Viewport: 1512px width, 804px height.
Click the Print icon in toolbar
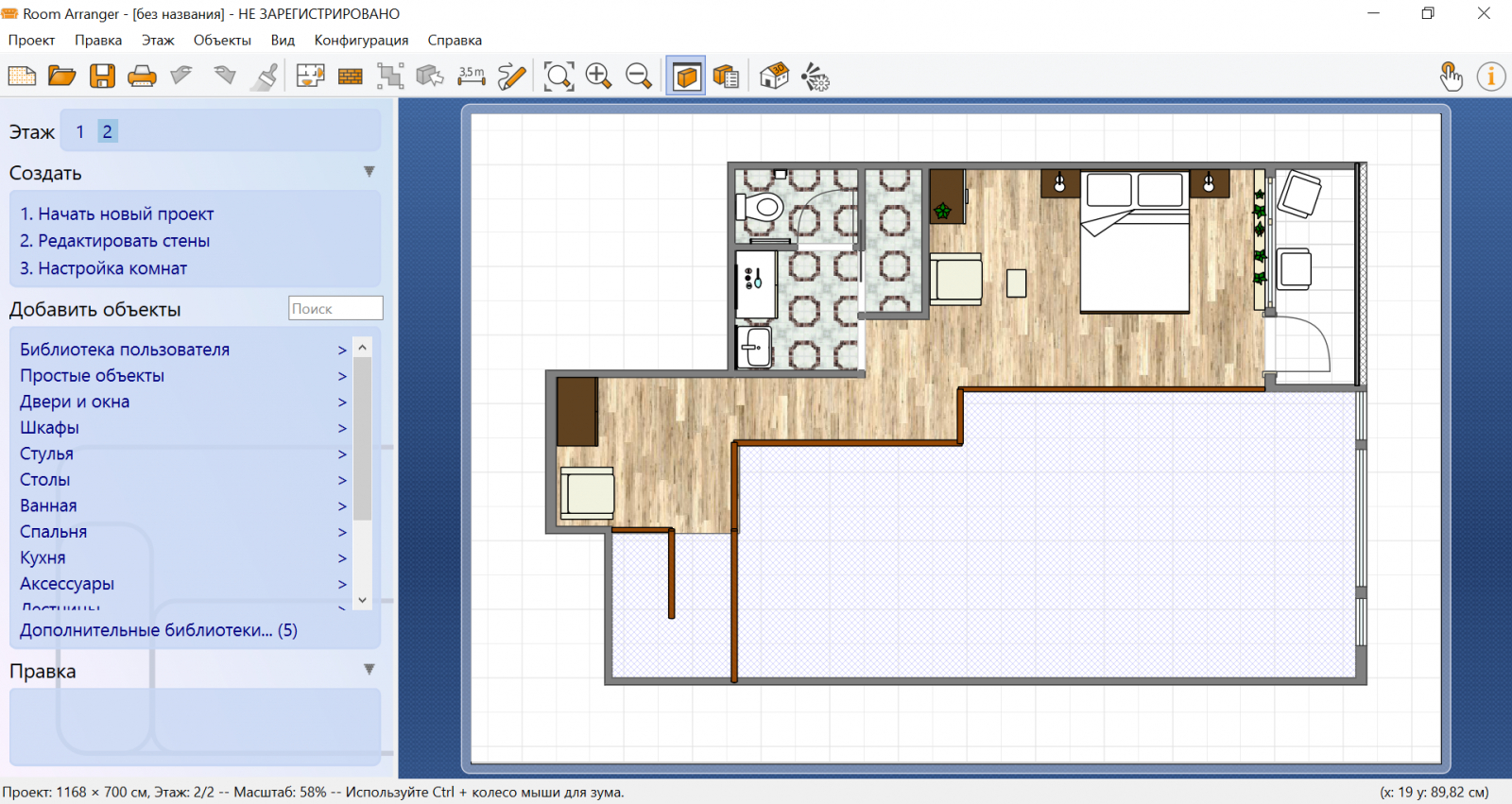click(x=142, y=77)
